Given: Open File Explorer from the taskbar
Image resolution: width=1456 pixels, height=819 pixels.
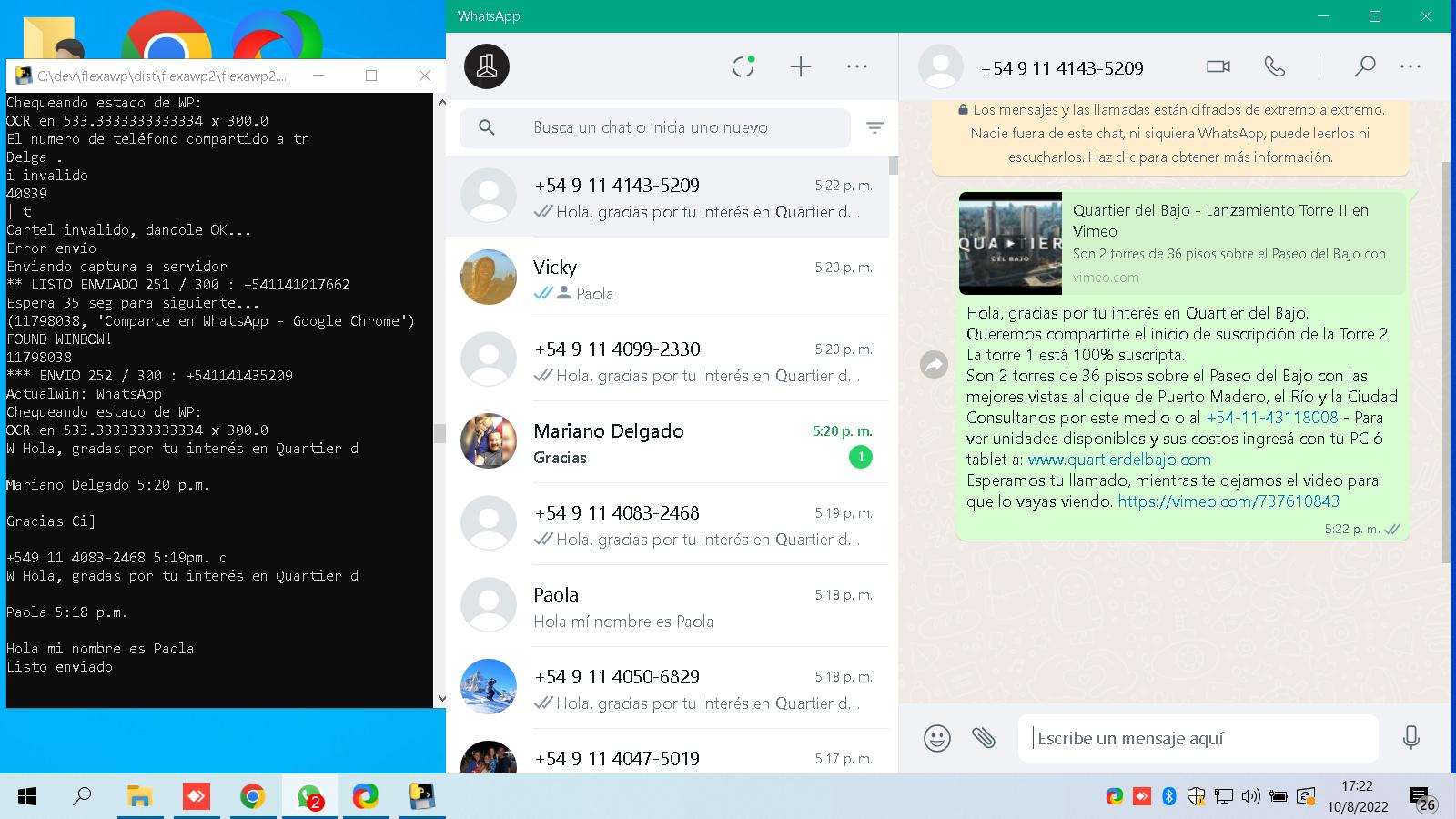Looking at the screenshot, I should 139,797.
